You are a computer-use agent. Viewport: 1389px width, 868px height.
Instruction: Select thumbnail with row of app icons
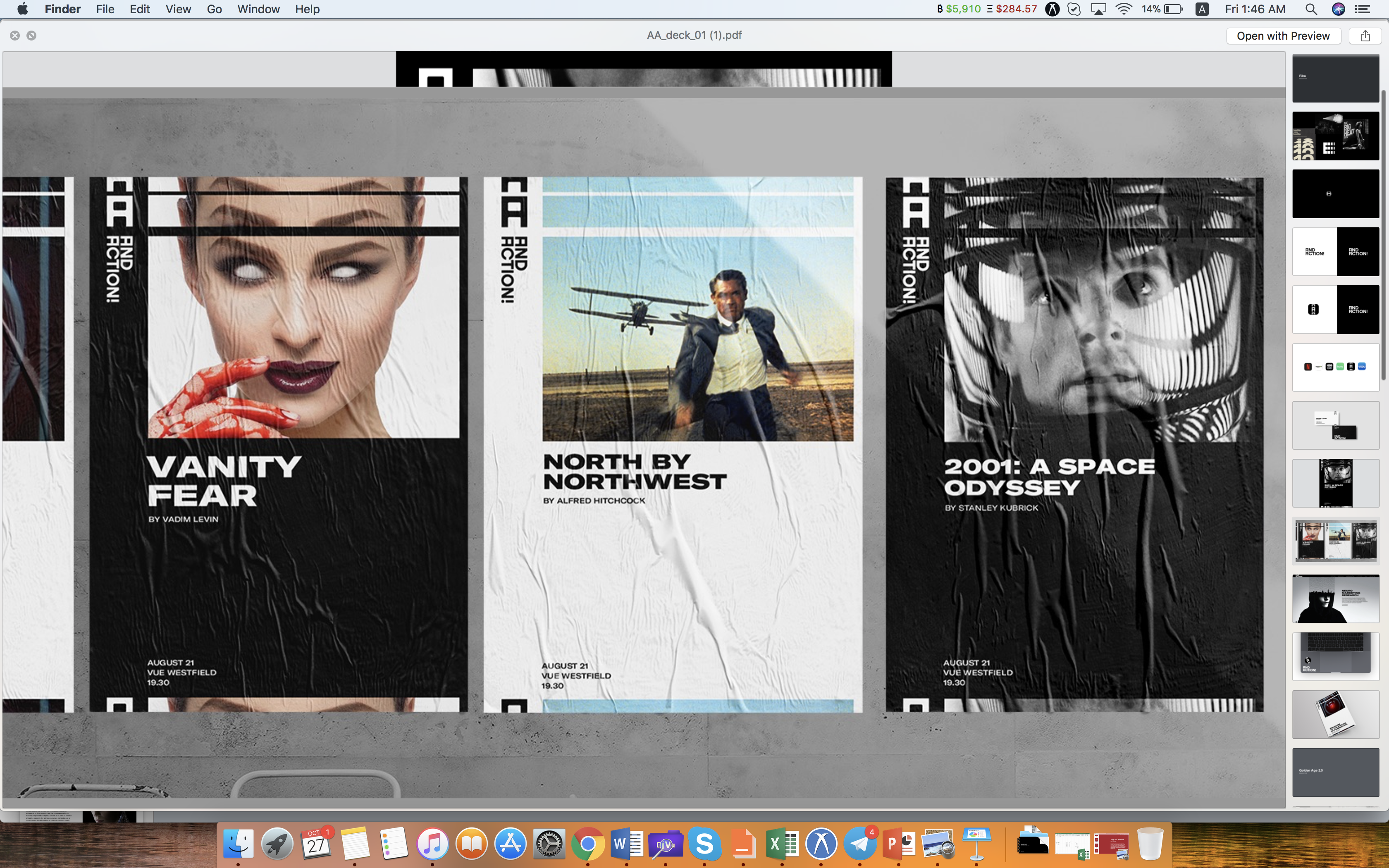(x=1336, y=367)
